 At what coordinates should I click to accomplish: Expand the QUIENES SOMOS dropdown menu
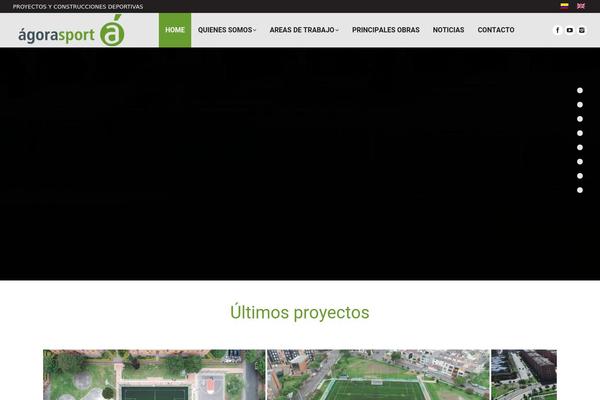[227, 30]
